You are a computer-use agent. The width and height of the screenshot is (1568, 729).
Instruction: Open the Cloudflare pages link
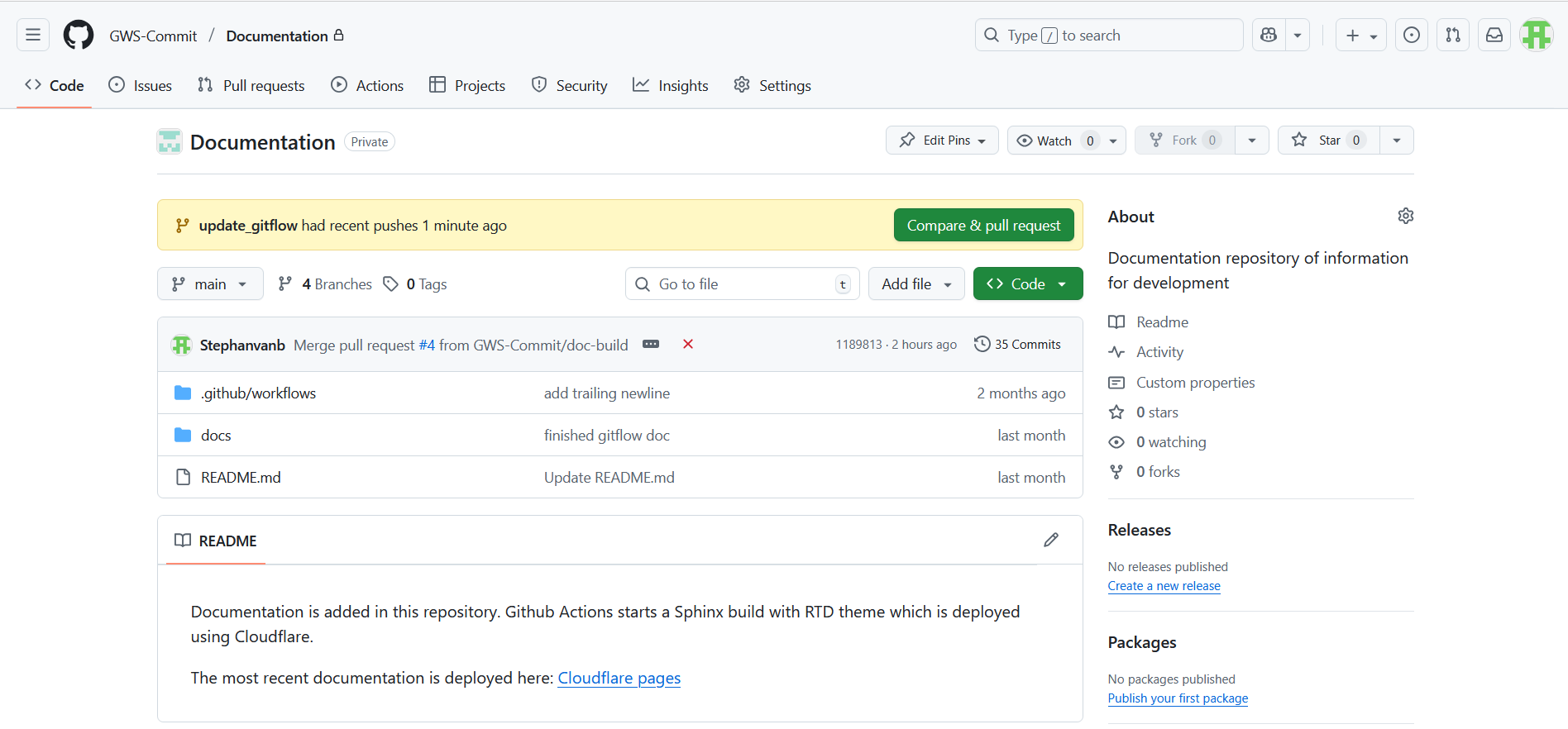[619, 678]
